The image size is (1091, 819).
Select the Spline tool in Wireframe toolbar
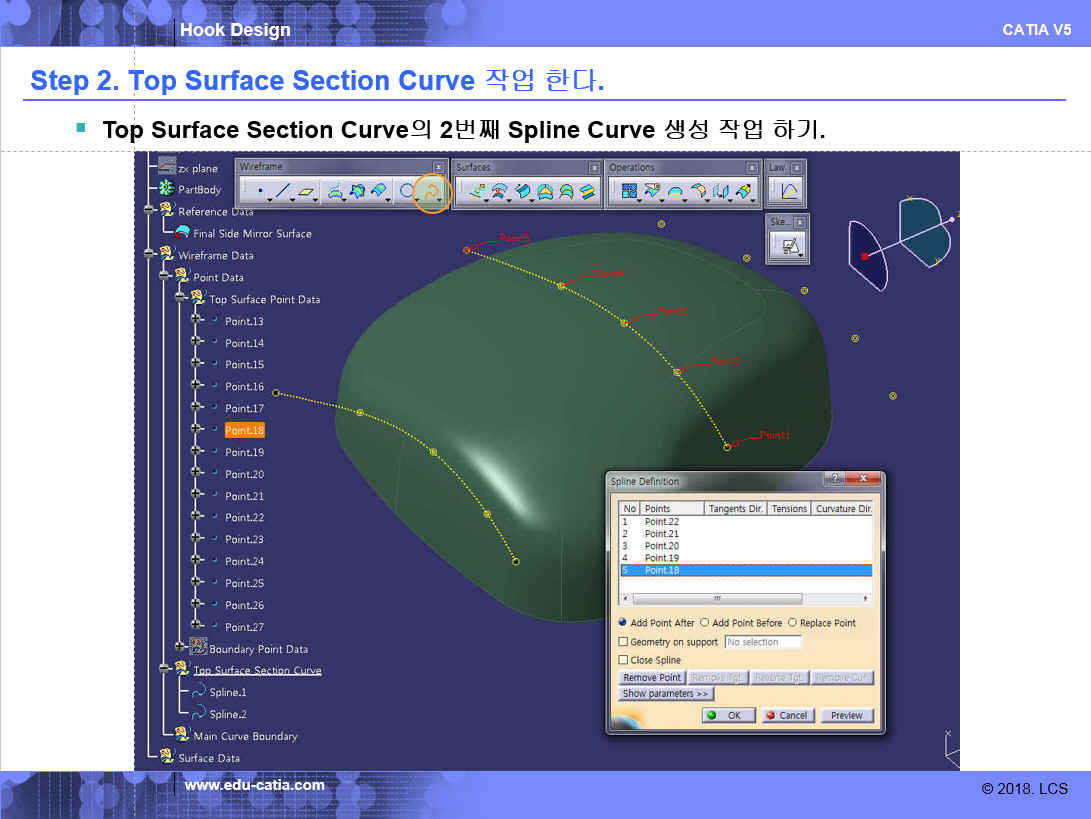[431, 190]
